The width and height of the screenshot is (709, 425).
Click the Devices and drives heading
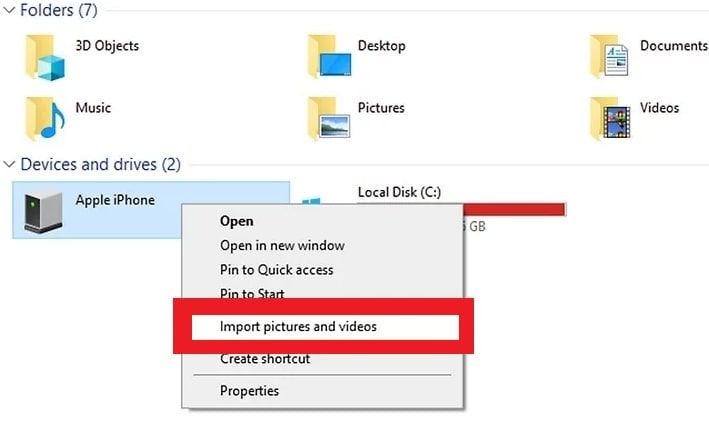100,164
